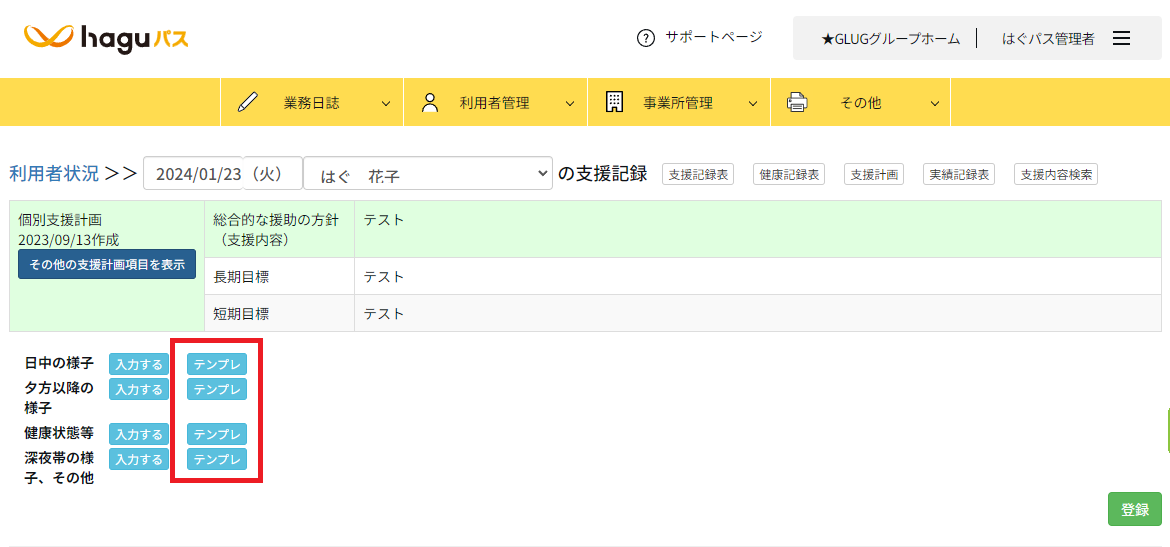Image resolution: width=1170 pixels, height=547 pixels.
Task: Click the hagu パス logo
Action: click(x=106, y=38)
